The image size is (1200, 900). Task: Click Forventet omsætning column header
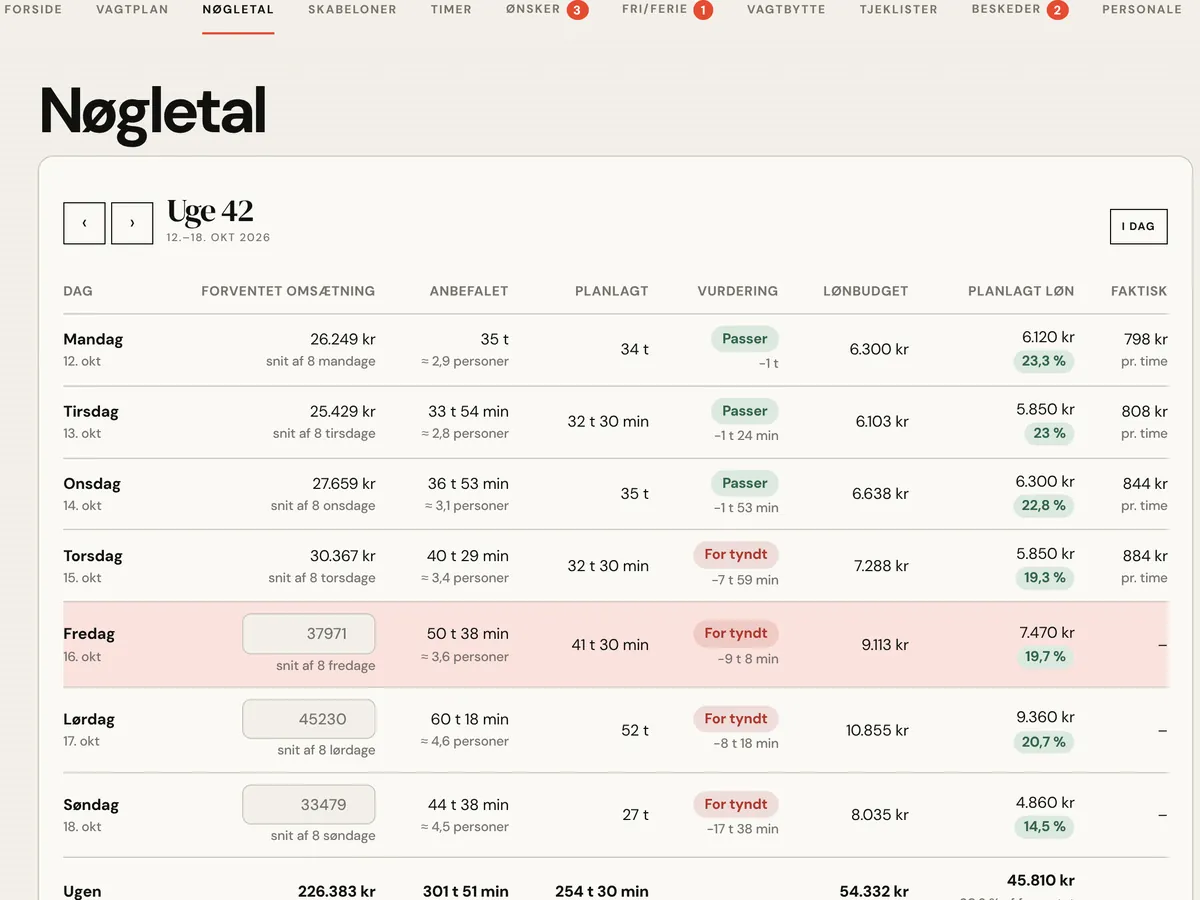(288, 291)
